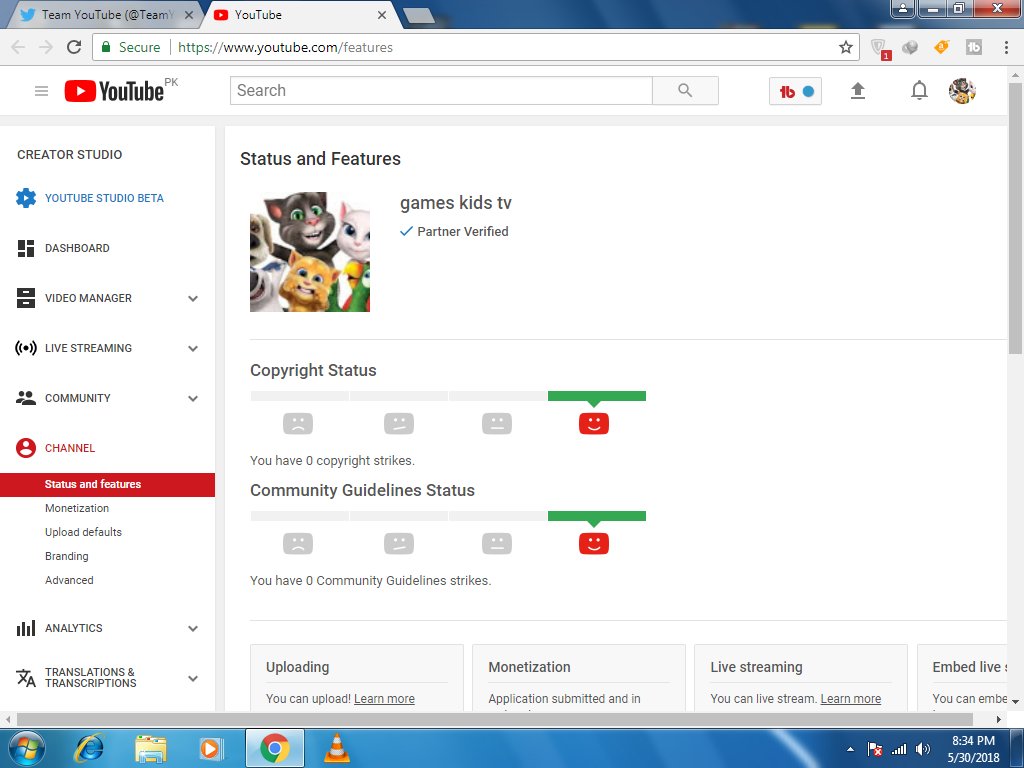The height and width of the screenshot is (768, 1024).
Task: Open the hamburger guide menu
Action: coord(41,91)
